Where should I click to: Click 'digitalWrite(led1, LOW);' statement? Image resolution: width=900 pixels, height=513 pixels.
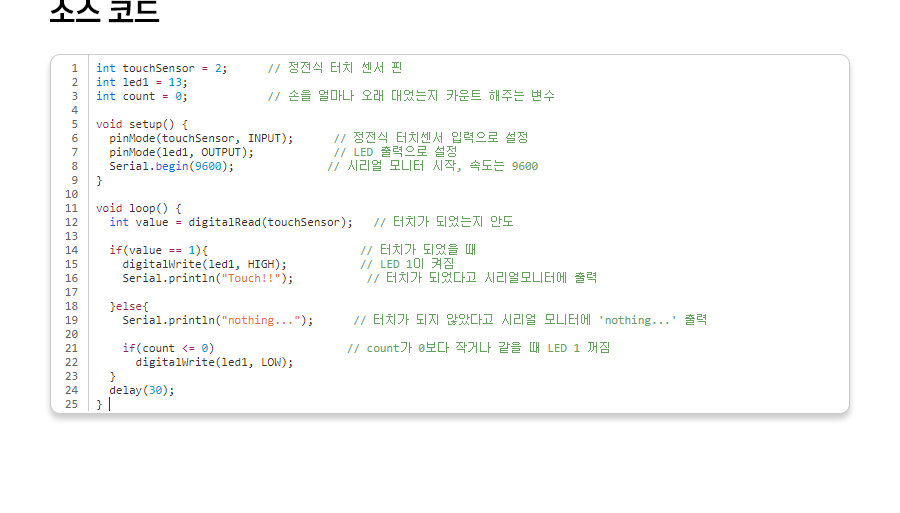tap(214, 362)
